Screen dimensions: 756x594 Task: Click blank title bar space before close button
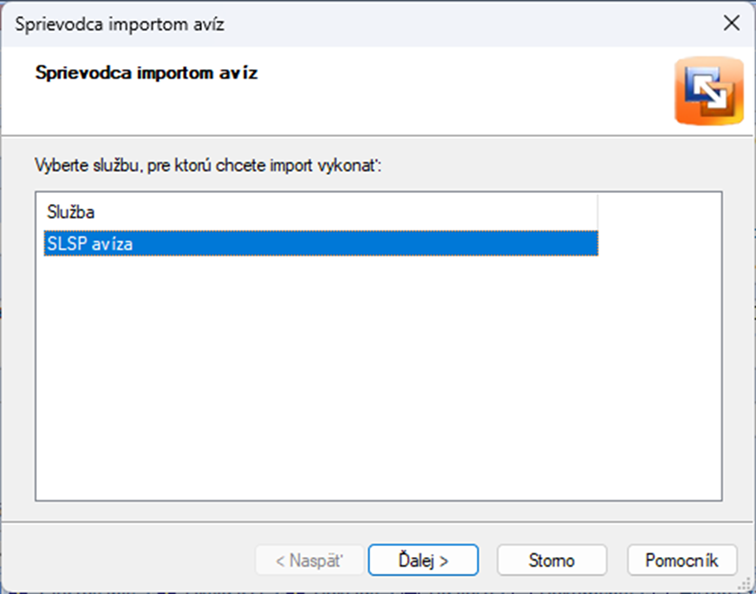click(470, 23)
